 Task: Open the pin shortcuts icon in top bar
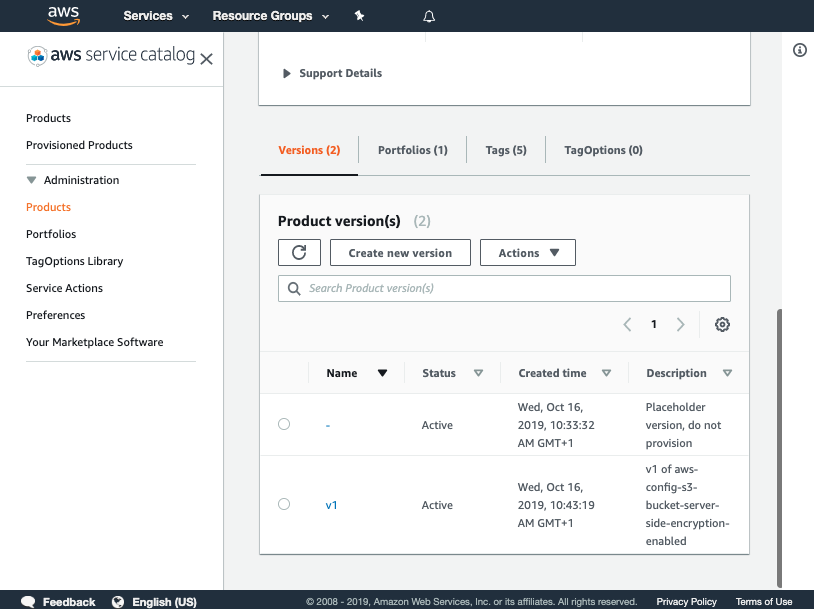pyautogui.click(x=359, y=16)
